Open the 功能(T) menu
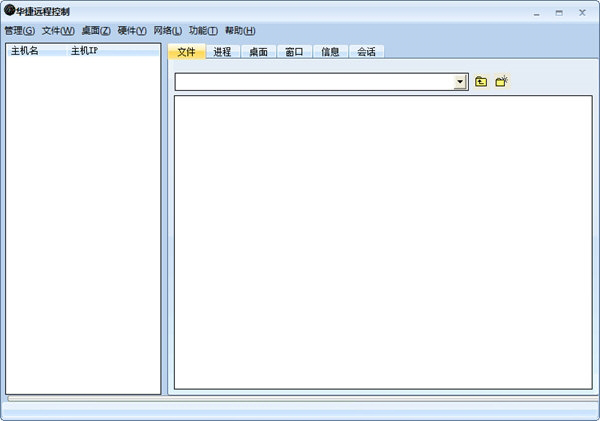600x421 pixels. point(203,31)
